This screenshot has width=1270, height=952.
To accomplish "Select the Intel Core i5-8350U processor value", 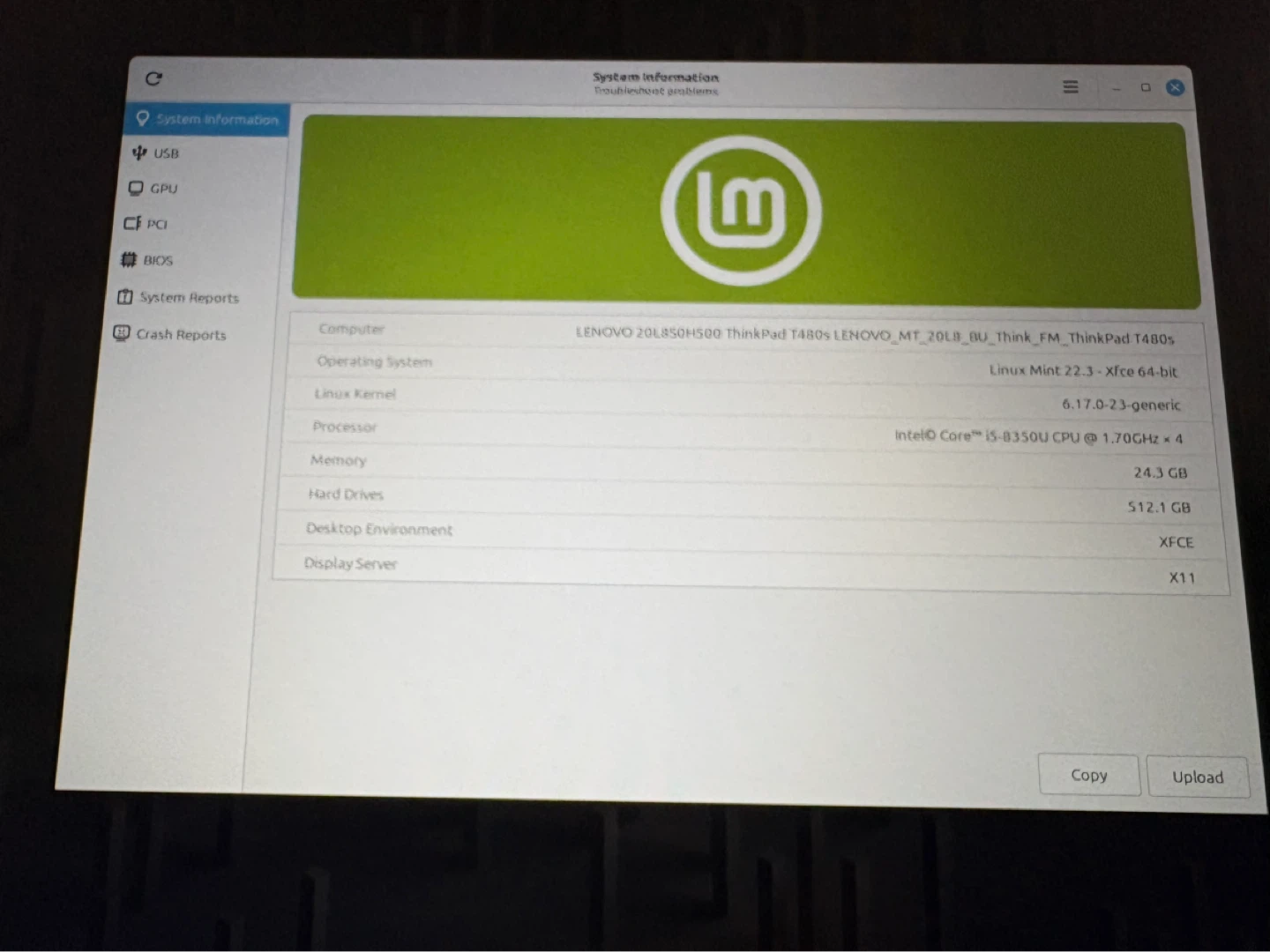I will 1039,437.
